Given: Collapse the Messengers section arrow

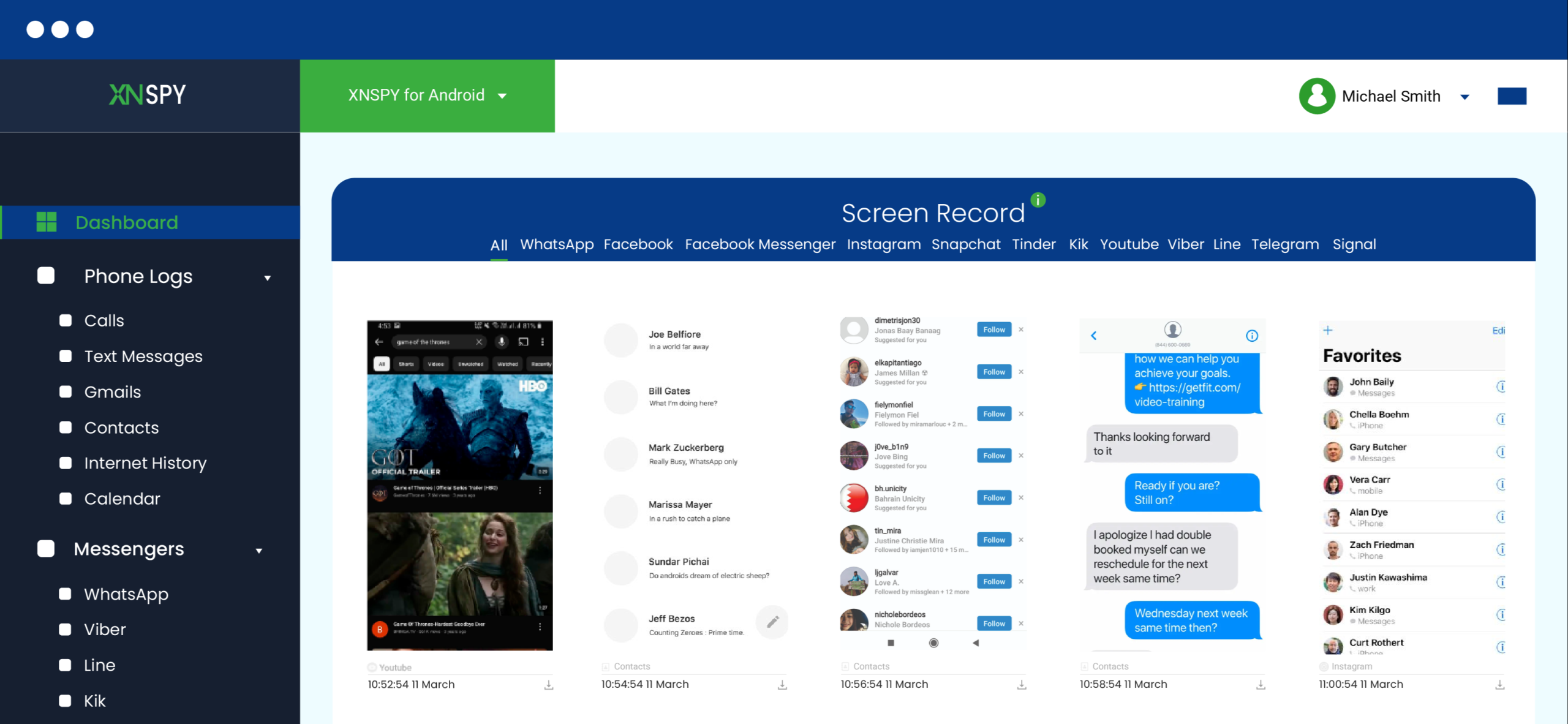Looking at the screenshot, I should click(x=259, y=551).
